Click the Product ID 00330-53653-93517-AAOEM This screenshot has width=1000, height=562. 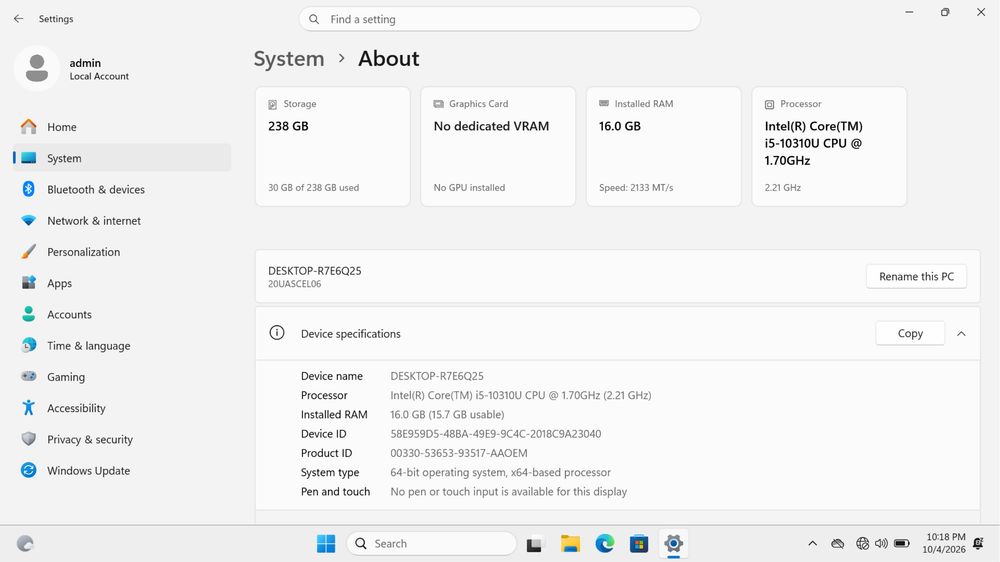pyautogui.click(x=459, y=453)
